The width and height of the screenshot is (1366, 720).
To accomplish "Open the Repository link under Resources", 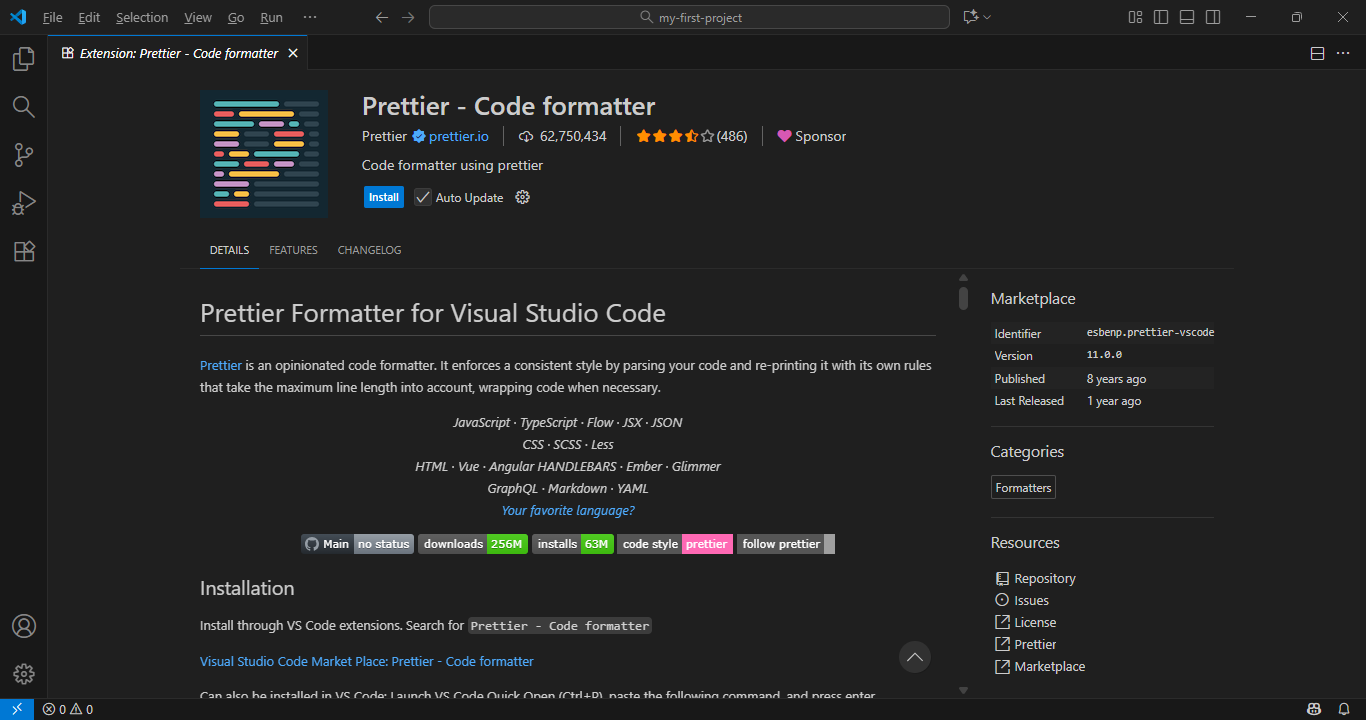I will [x=1045, y=578].
